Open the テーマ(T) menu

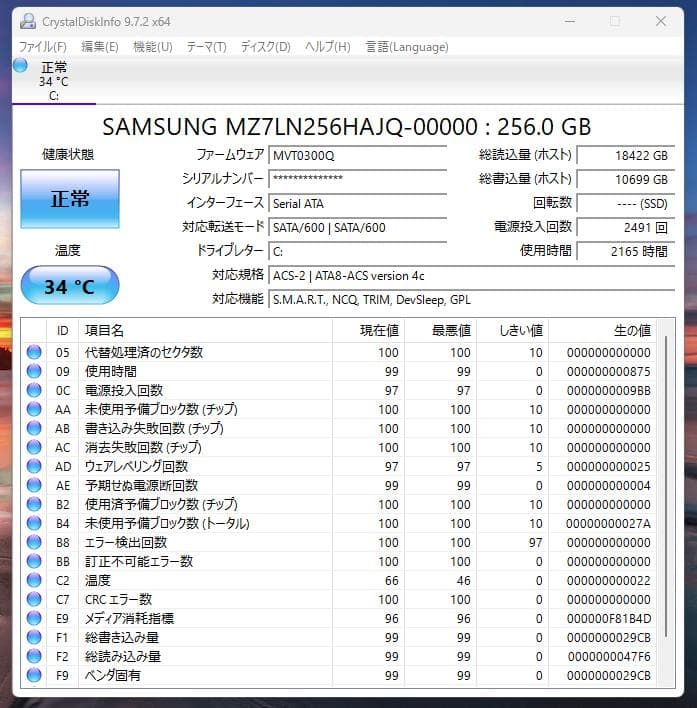pyautogui.click(x=206, y=47)
